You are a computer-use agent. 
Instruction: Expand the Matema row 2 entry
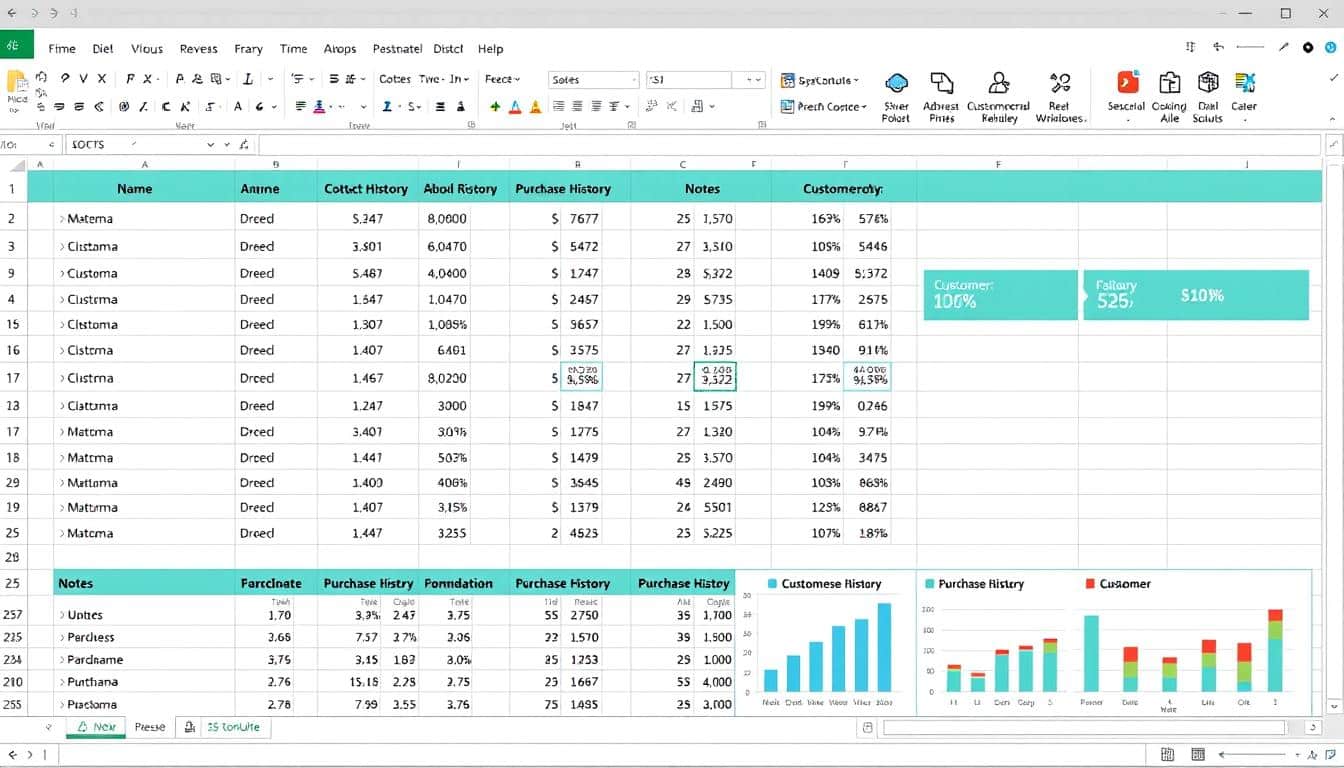click(61, 218)
